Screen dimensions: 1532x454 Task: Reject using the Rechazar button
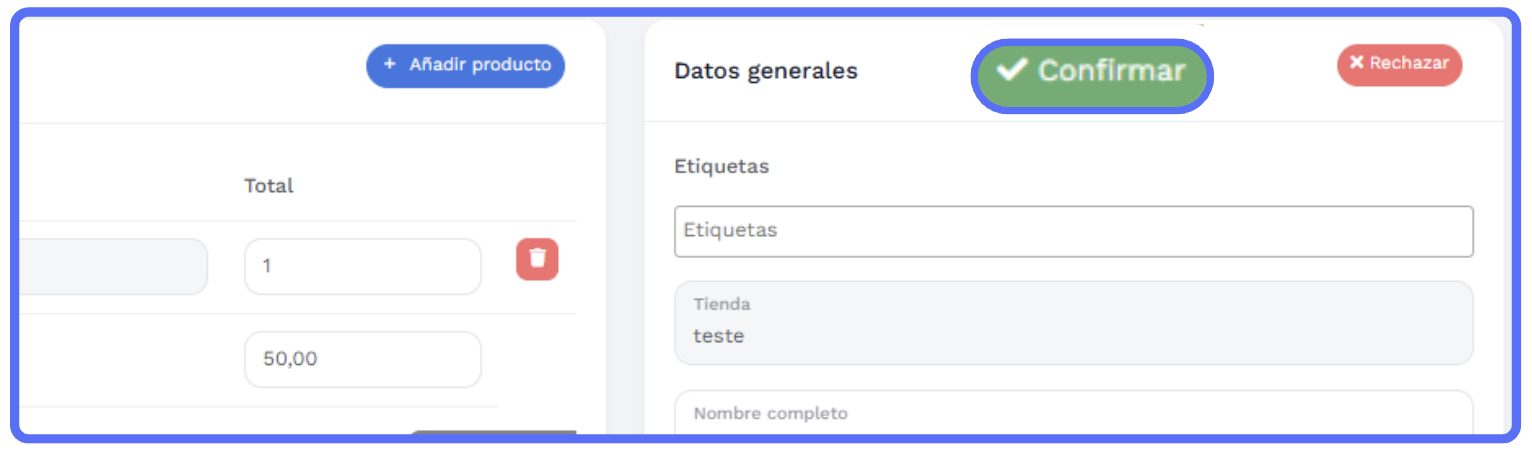point(1399,64)
